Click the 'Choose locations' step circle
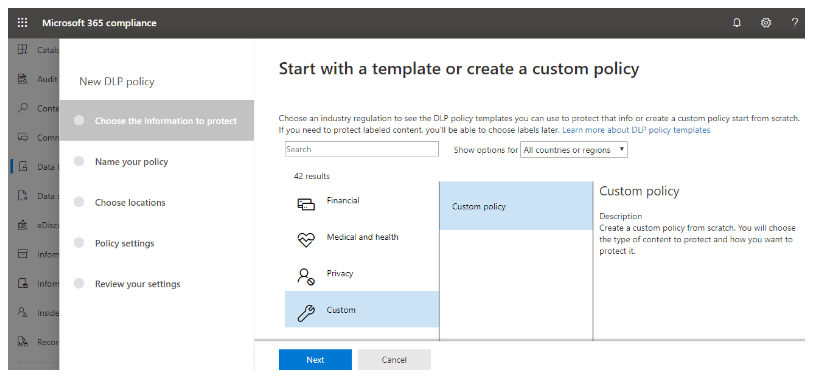 pos(79,202)
